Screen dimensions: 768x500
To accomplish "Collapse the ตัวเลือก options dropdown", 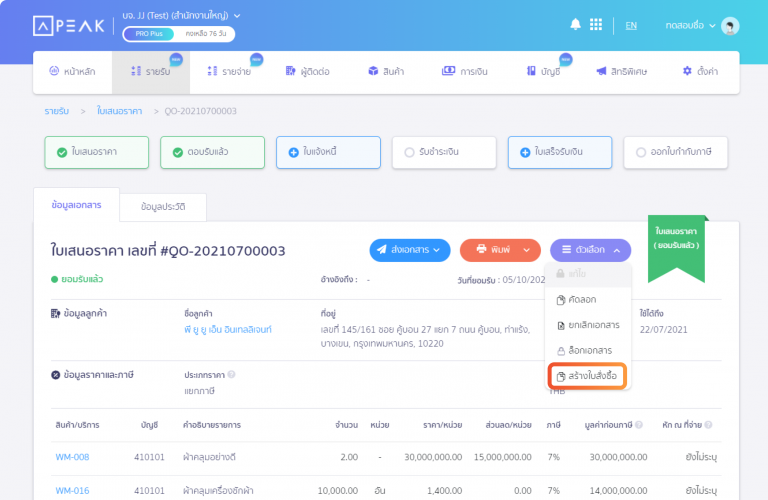I will pos(590,249).
